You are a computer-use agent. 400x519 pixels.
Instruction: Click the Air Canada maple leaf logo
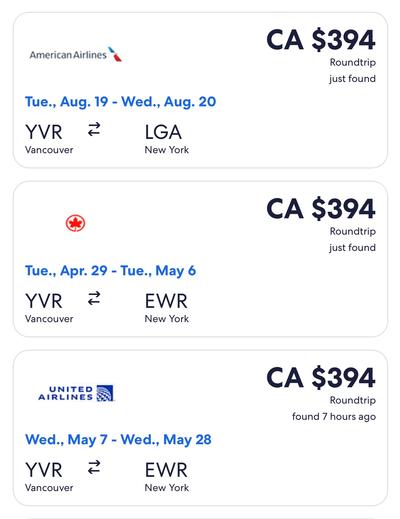coord(75,223)
